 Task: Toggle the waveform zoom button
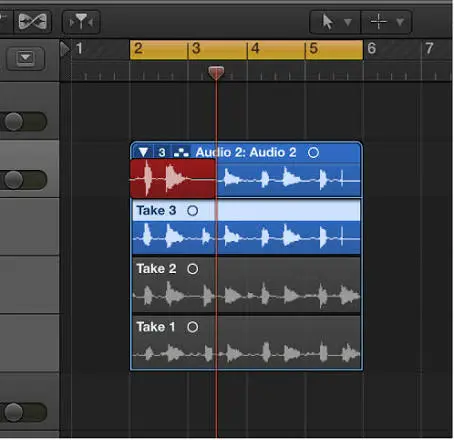tap(32, 22)
